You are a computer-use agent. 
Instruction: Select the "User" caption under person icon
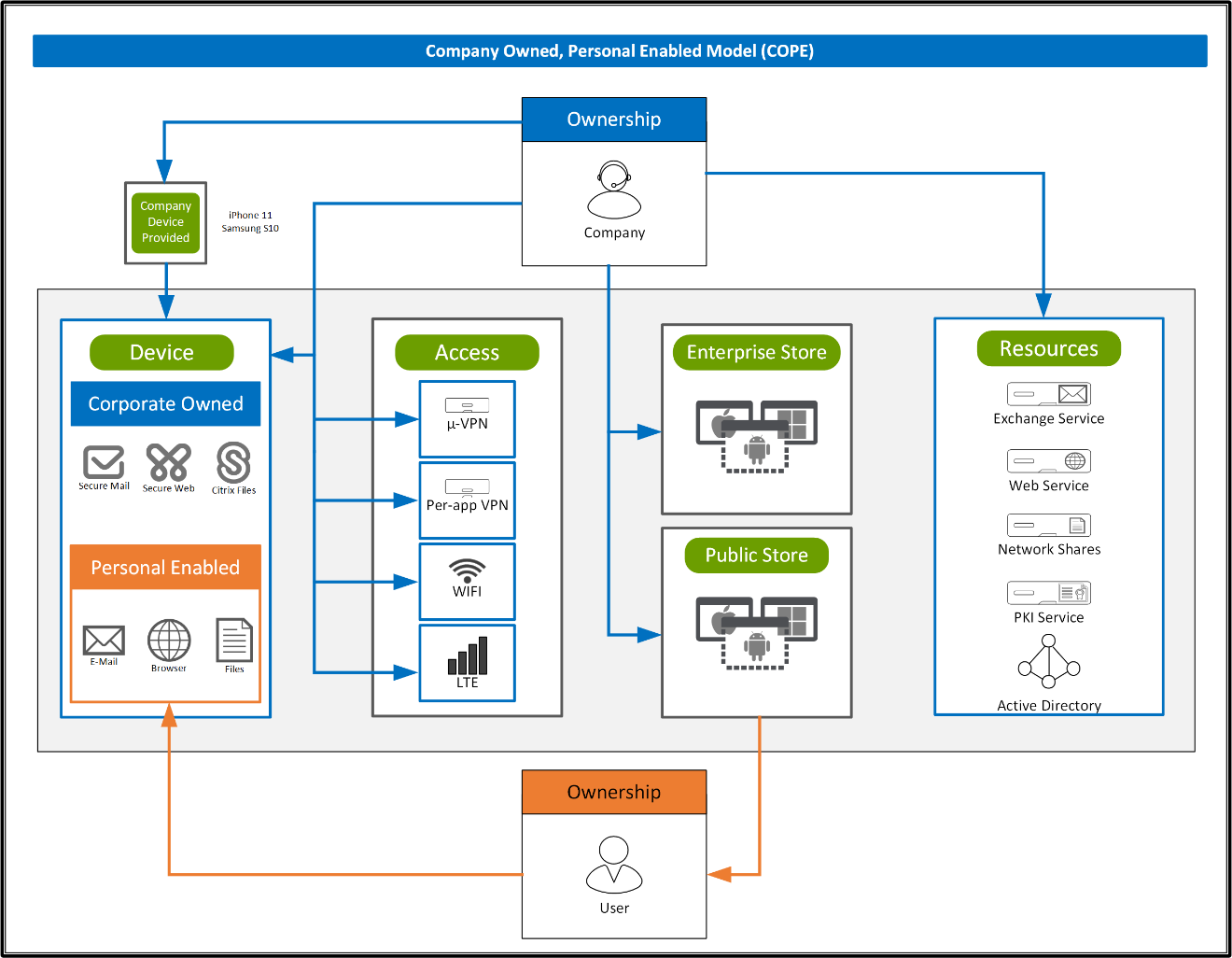[614, 908]
